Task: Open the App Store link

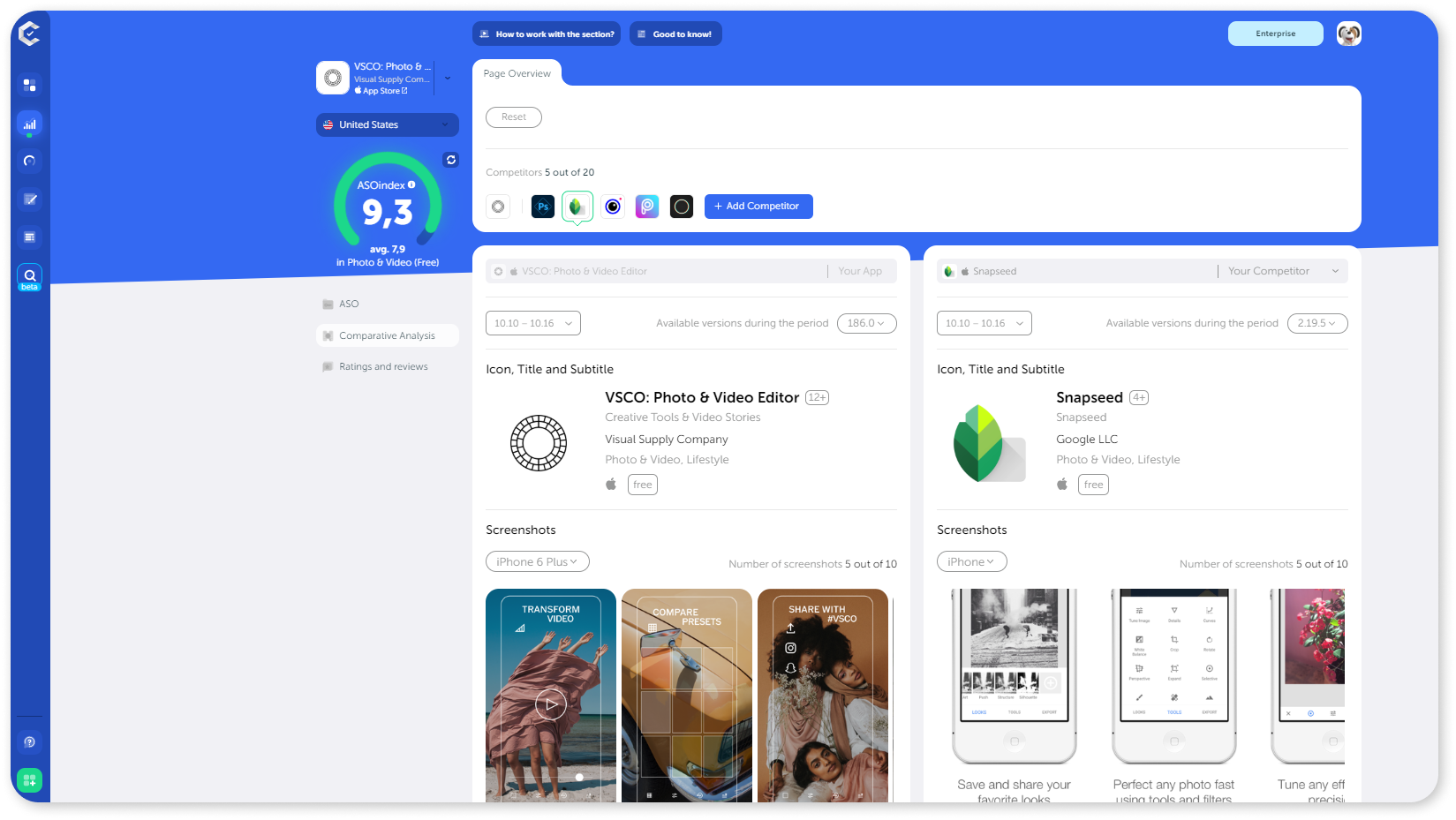Action: click(x=381, y=91)
